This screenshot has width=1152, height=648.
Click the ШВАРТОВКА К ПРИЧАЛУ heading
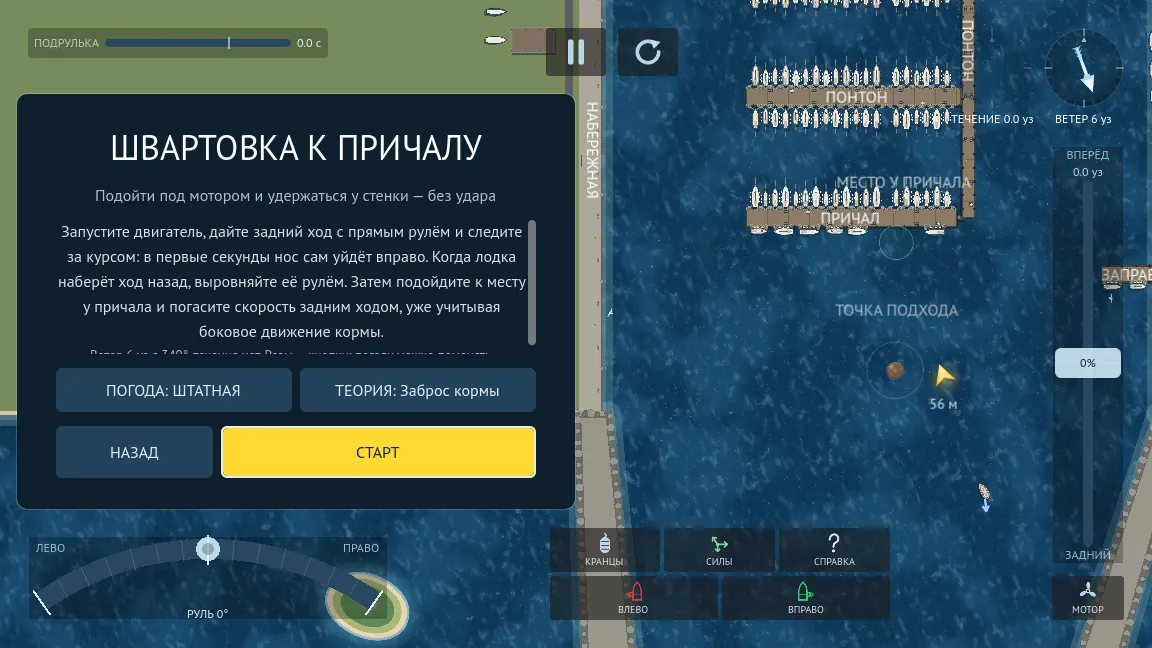296,148
